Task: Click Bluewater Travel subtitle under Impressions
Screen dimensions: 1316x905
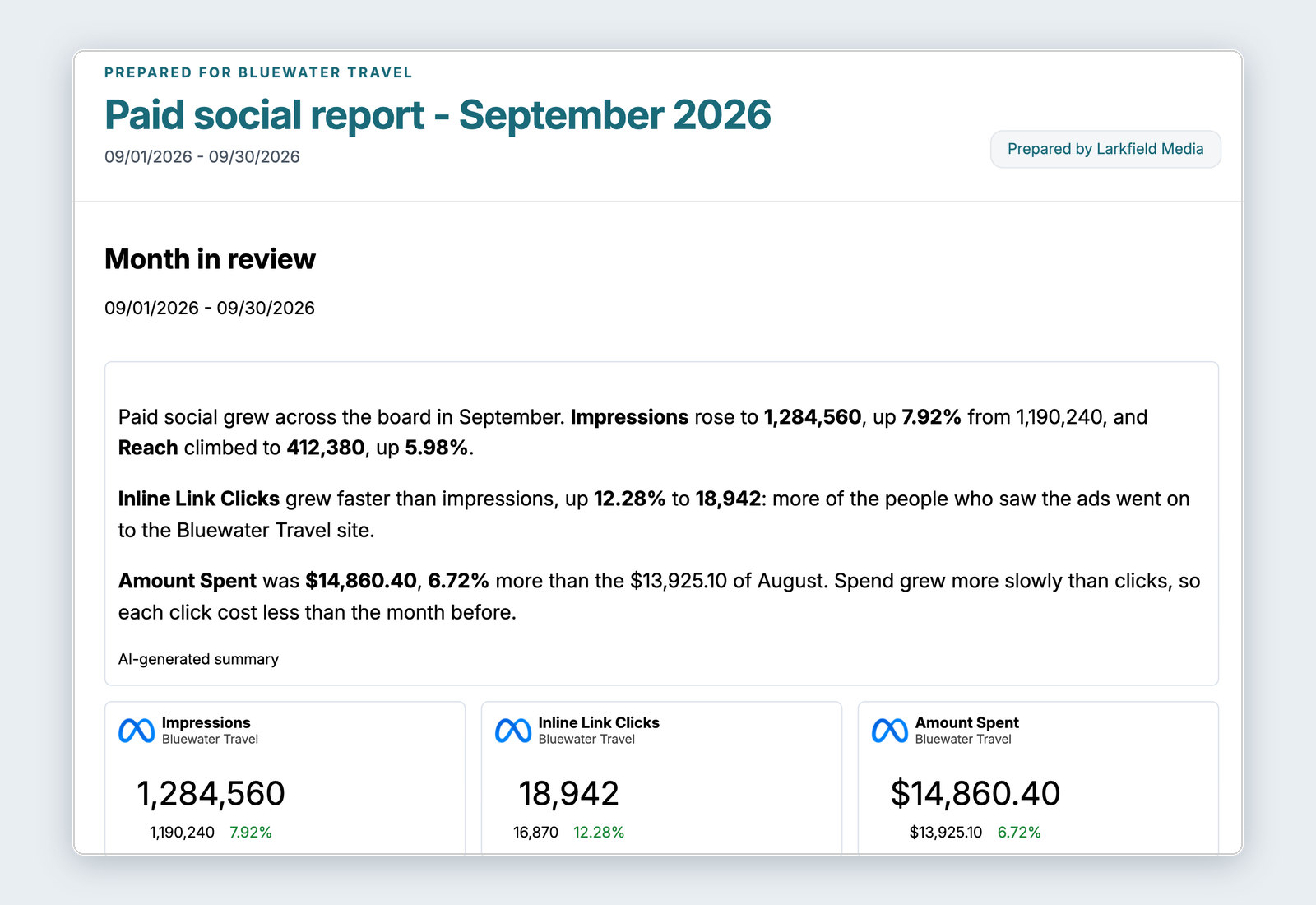Action: pyautogui.click(x=210, y=740)
